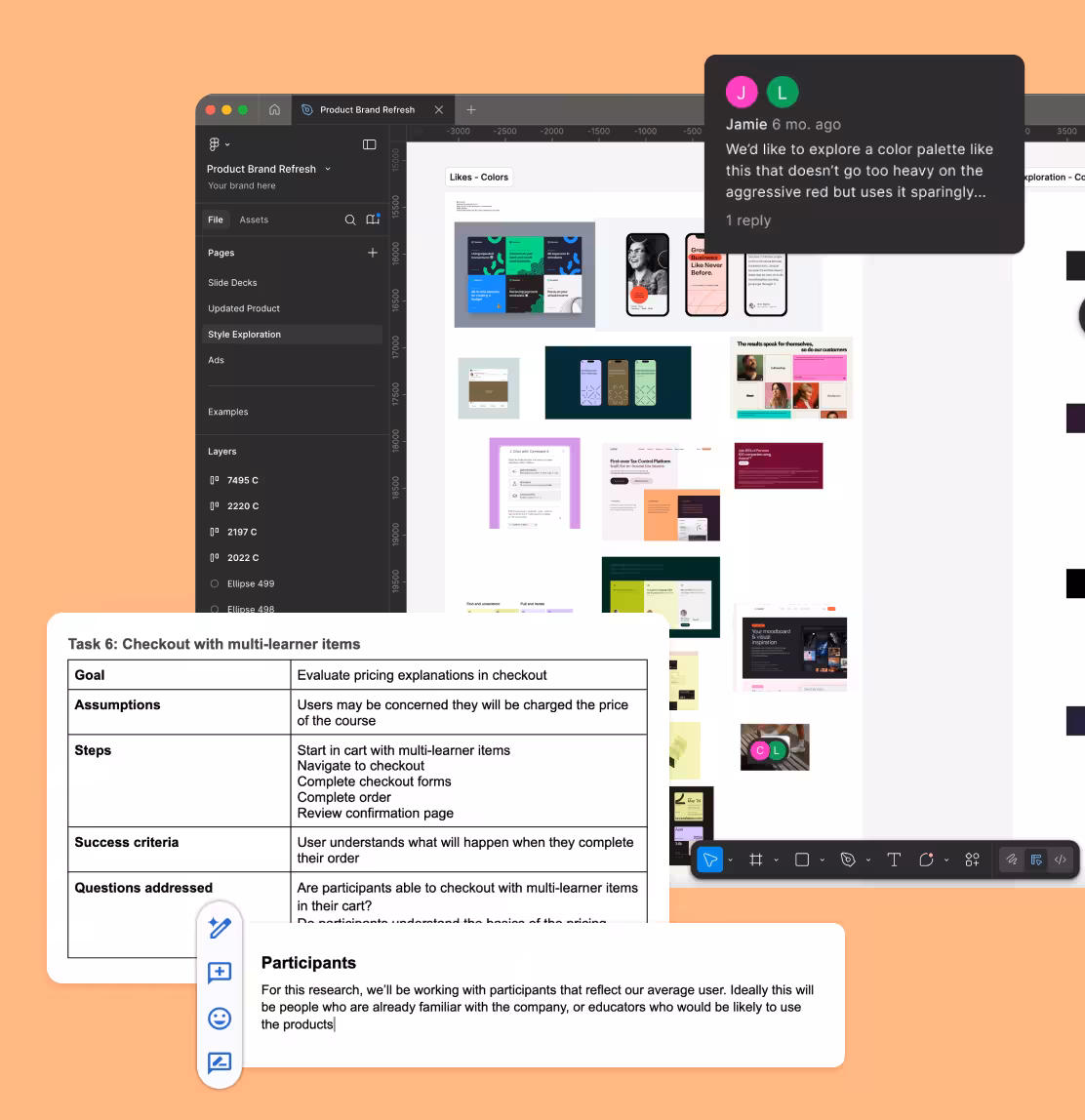Click the add comment plus icon in doc

coord(220,973)
